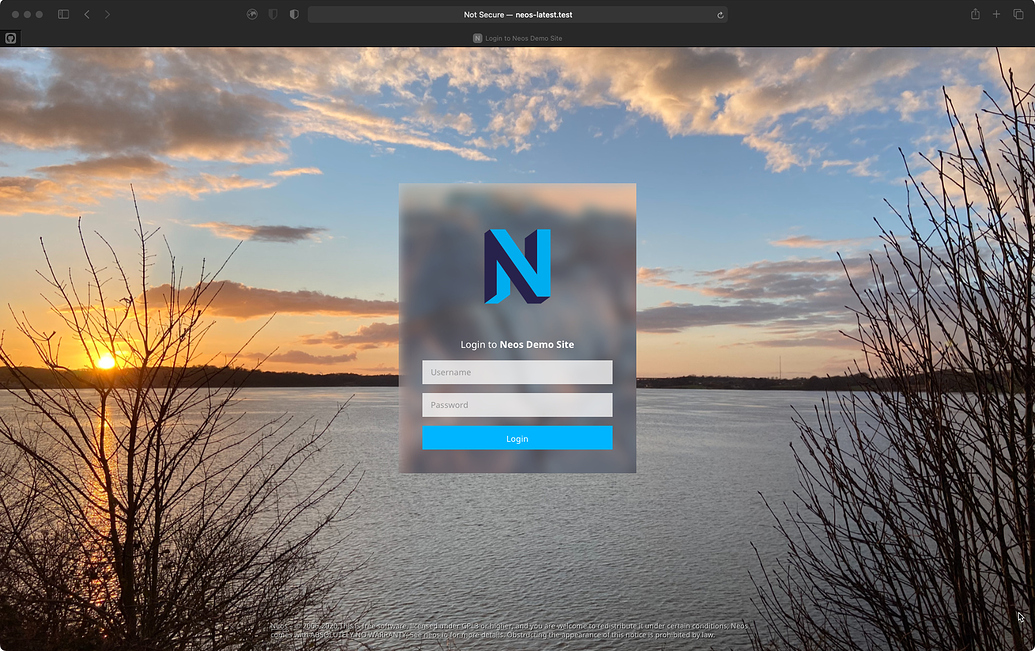The image size is (1035, 651).
Task: Open a new tab with the plus icon
Action: 996,14
